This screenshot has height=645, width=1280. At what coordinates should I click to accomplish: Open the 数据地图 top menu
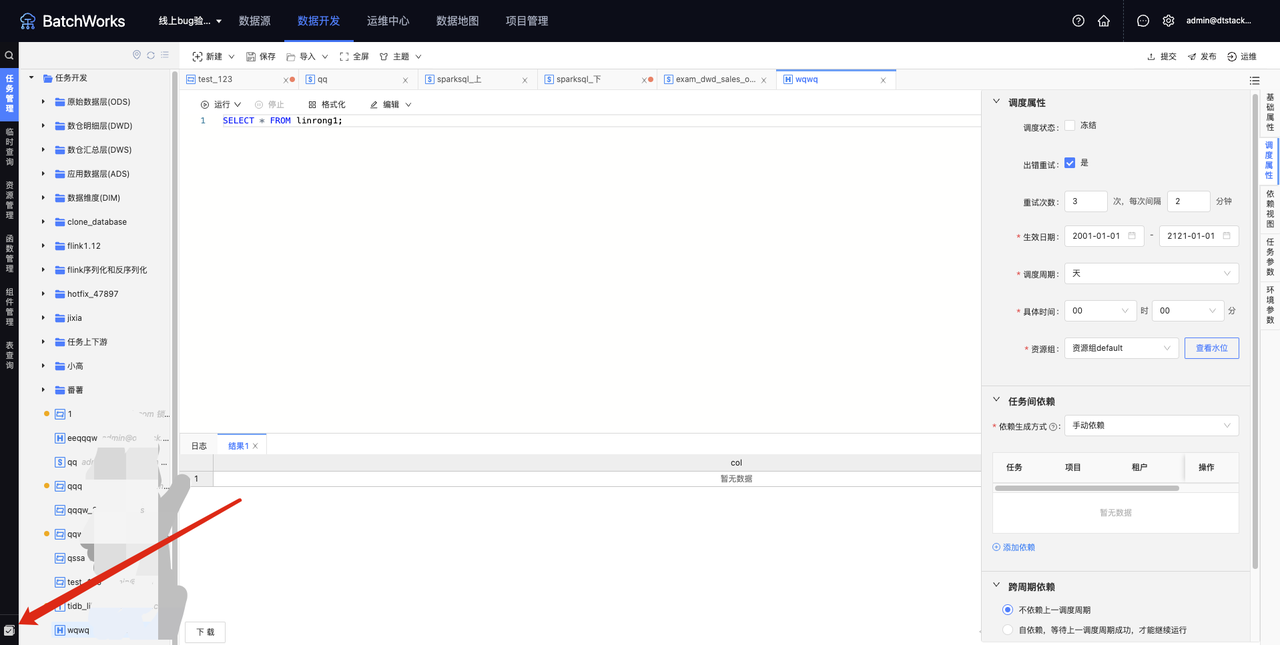pos(458,20)
